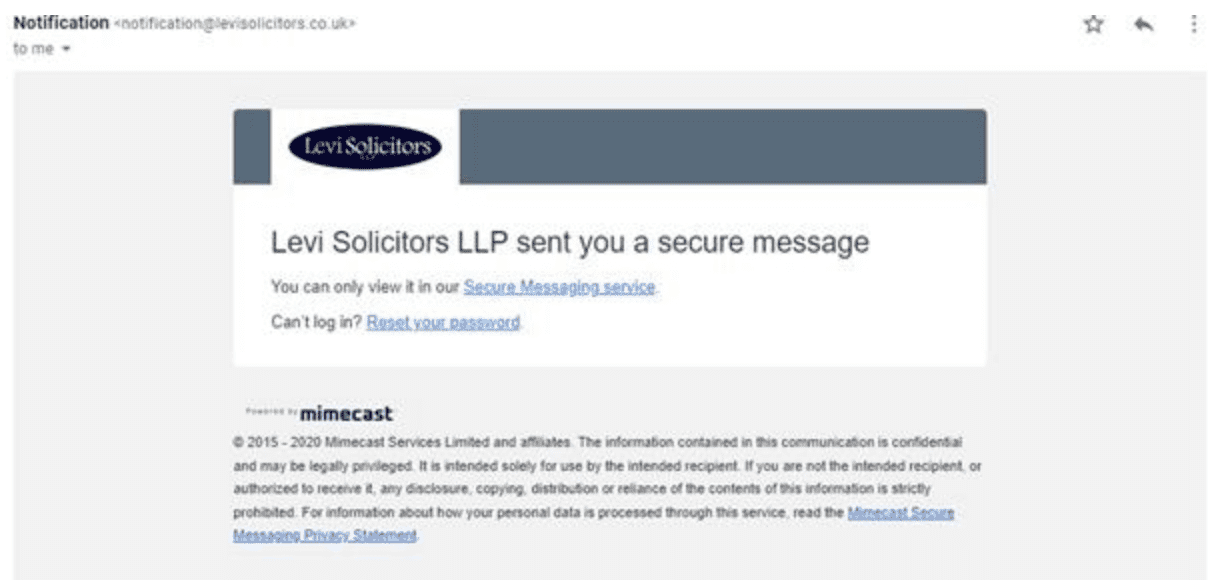The image size is (1208, 580).
Task: Open the three-dot more options menu
Action: point(1194,26)
